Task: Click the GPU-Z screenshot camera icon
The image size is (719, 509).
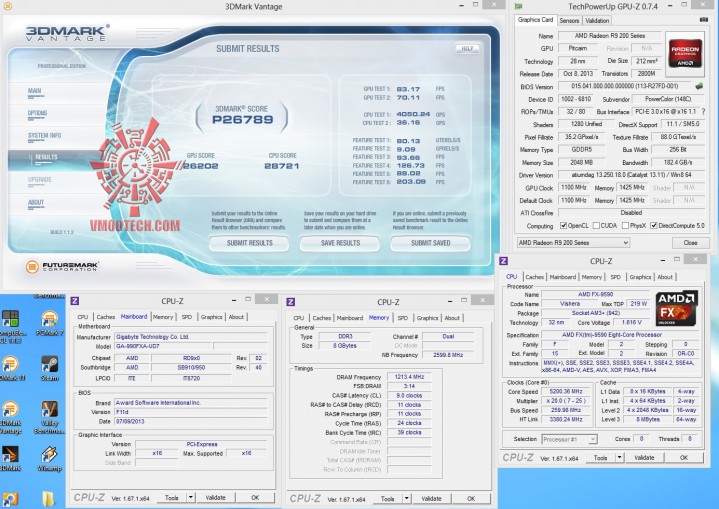Action: click(x=704, y=20)
